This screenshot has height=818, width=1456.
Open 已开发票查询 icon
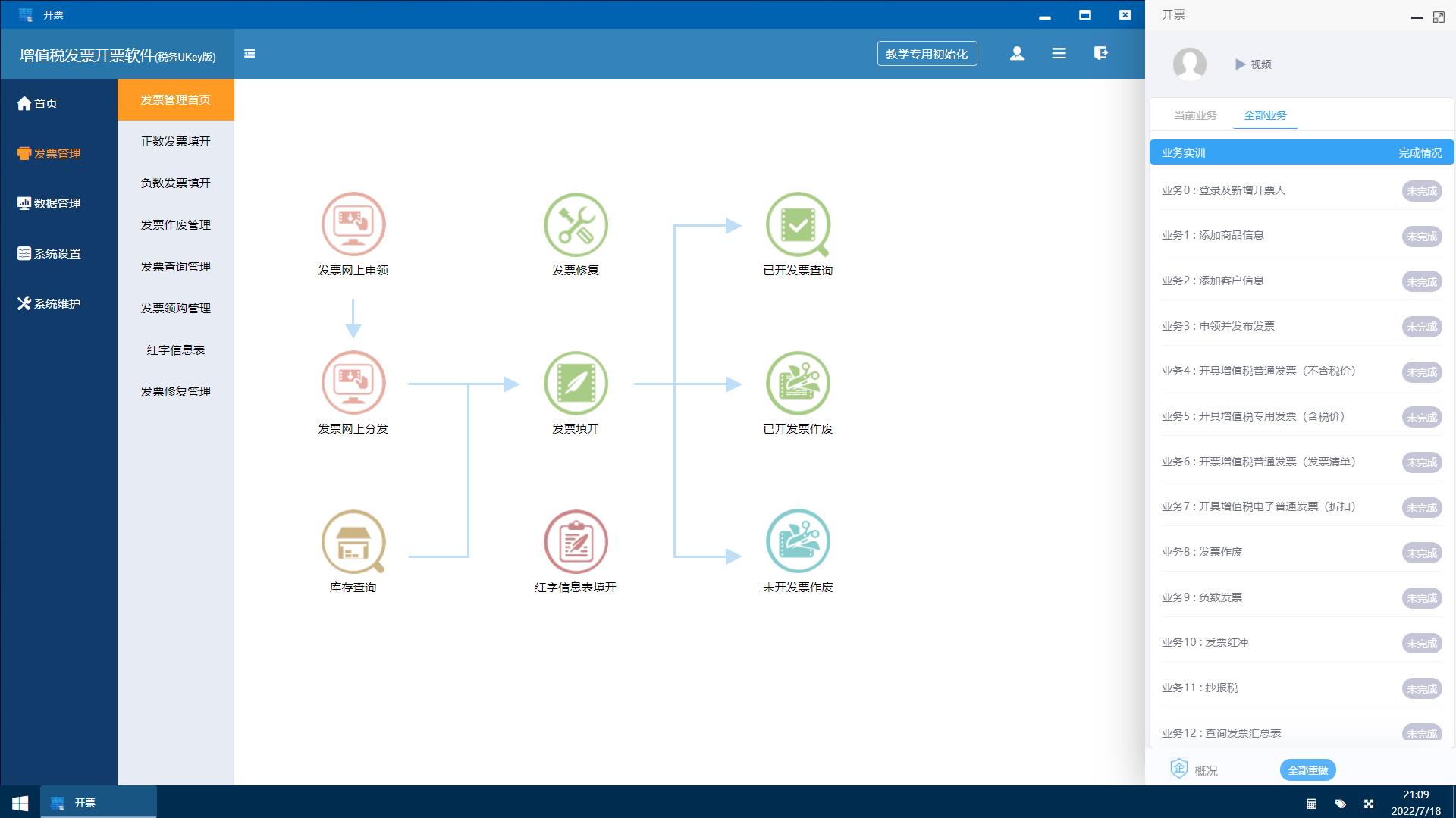(x=798, y=224)
